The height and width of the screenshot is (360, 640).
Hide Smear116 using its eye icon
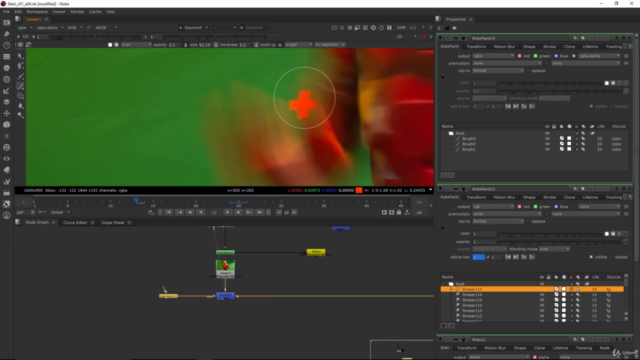pos(542,295)
